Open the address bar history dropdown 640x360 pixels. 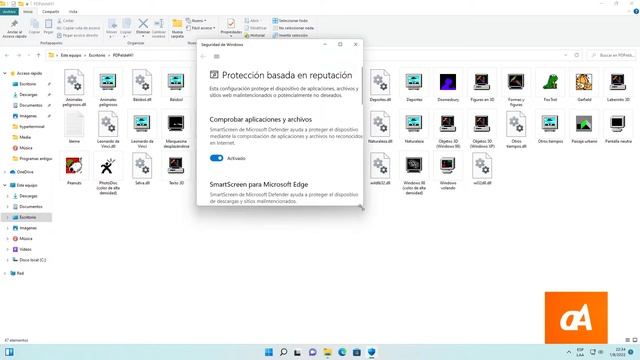[566, 55]
